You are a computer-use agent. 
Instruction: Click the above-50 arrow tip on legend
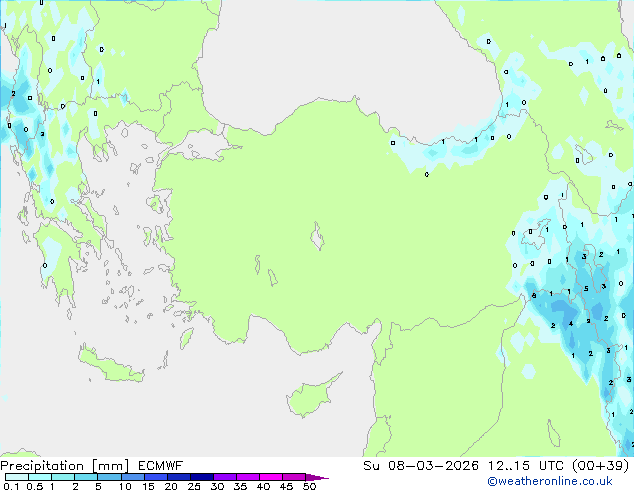click(x=317, y=477)
